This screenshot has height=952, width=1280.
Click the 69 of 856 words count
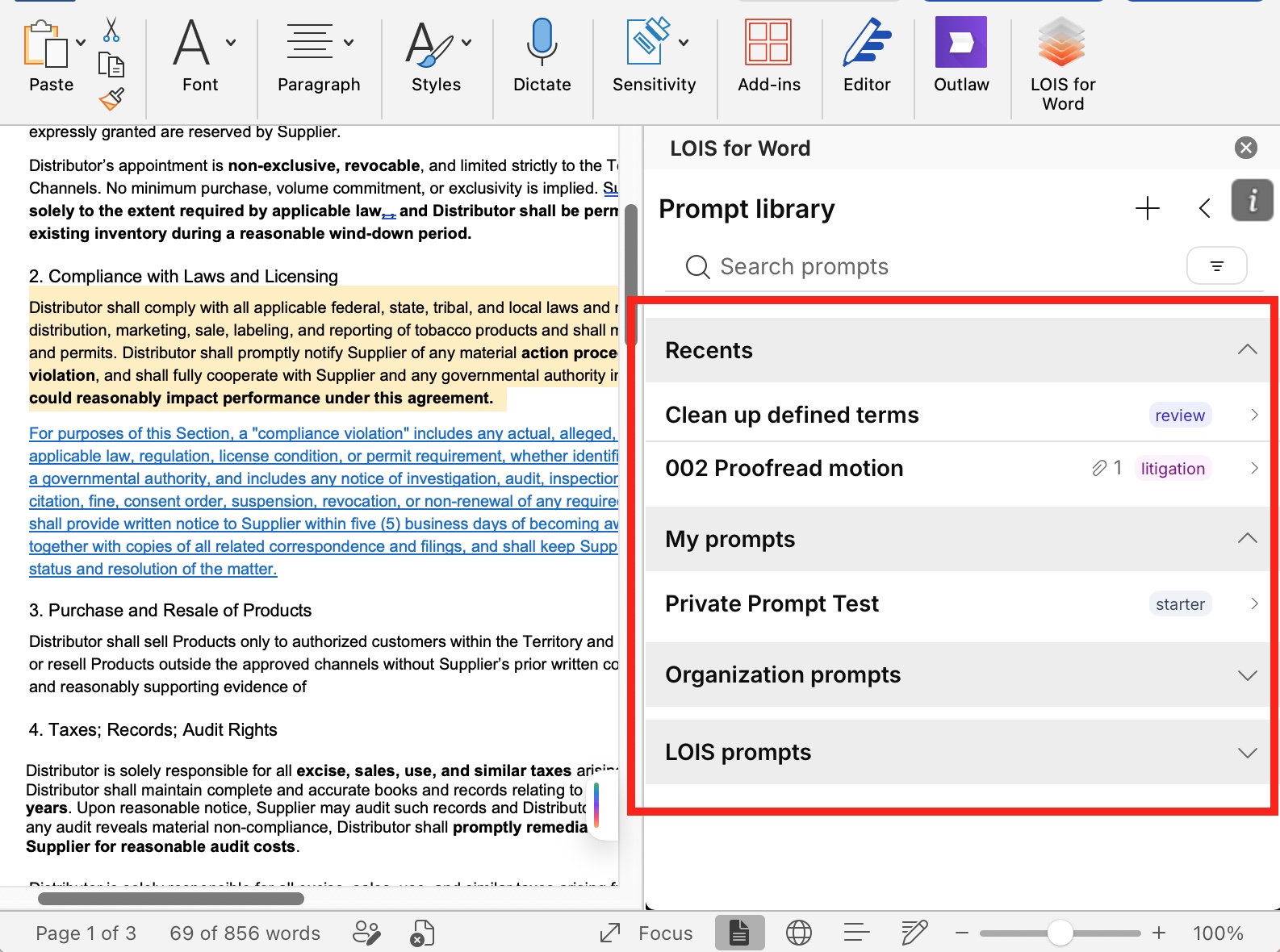click(245, 933)
